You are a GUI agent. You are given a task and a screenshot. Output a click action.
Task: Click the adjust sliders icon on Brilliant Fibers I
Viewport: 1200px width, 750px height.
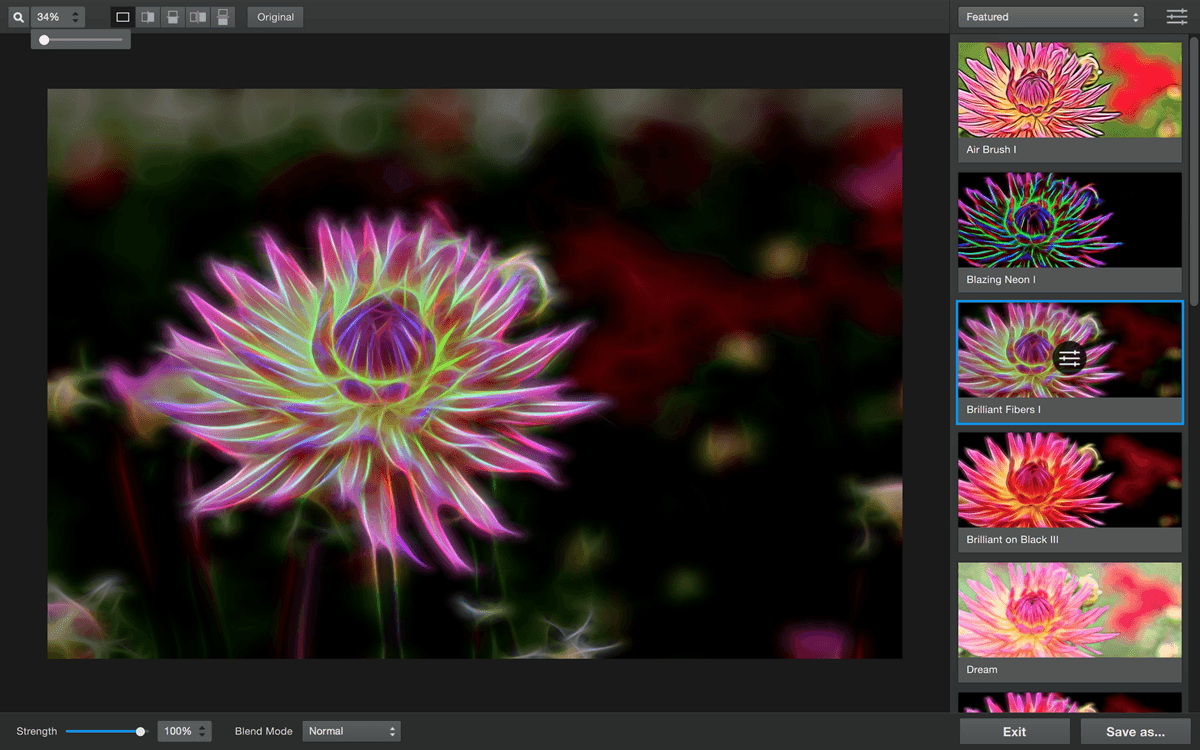coord(1069,357)
